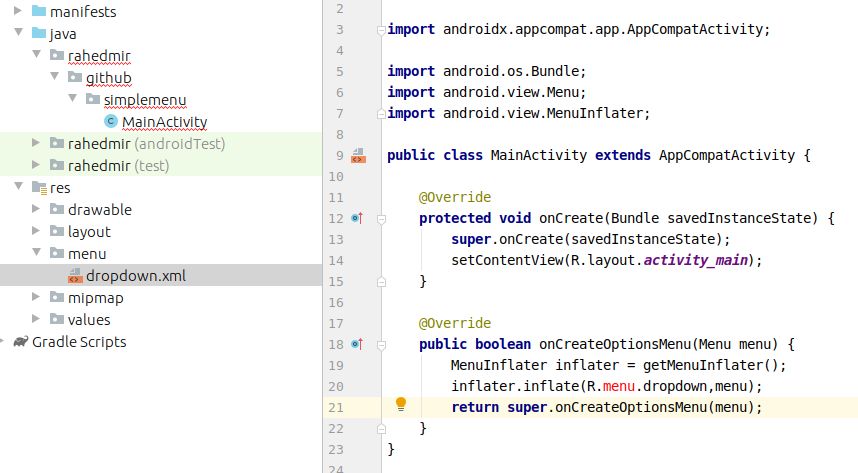
Task: Click 'android.os.Bundle' import text
Action: pos(511,71)
